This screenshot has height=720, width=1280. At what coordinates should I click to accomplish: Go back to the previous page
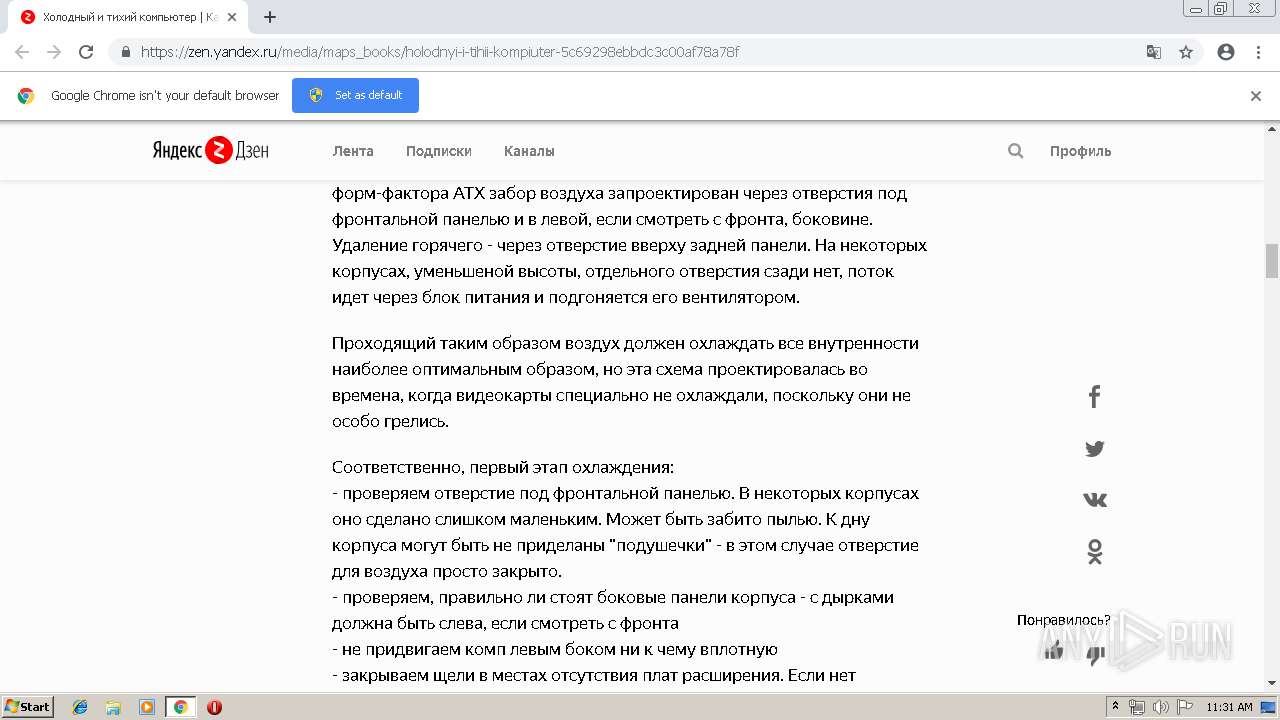click(x=22, y=52)
